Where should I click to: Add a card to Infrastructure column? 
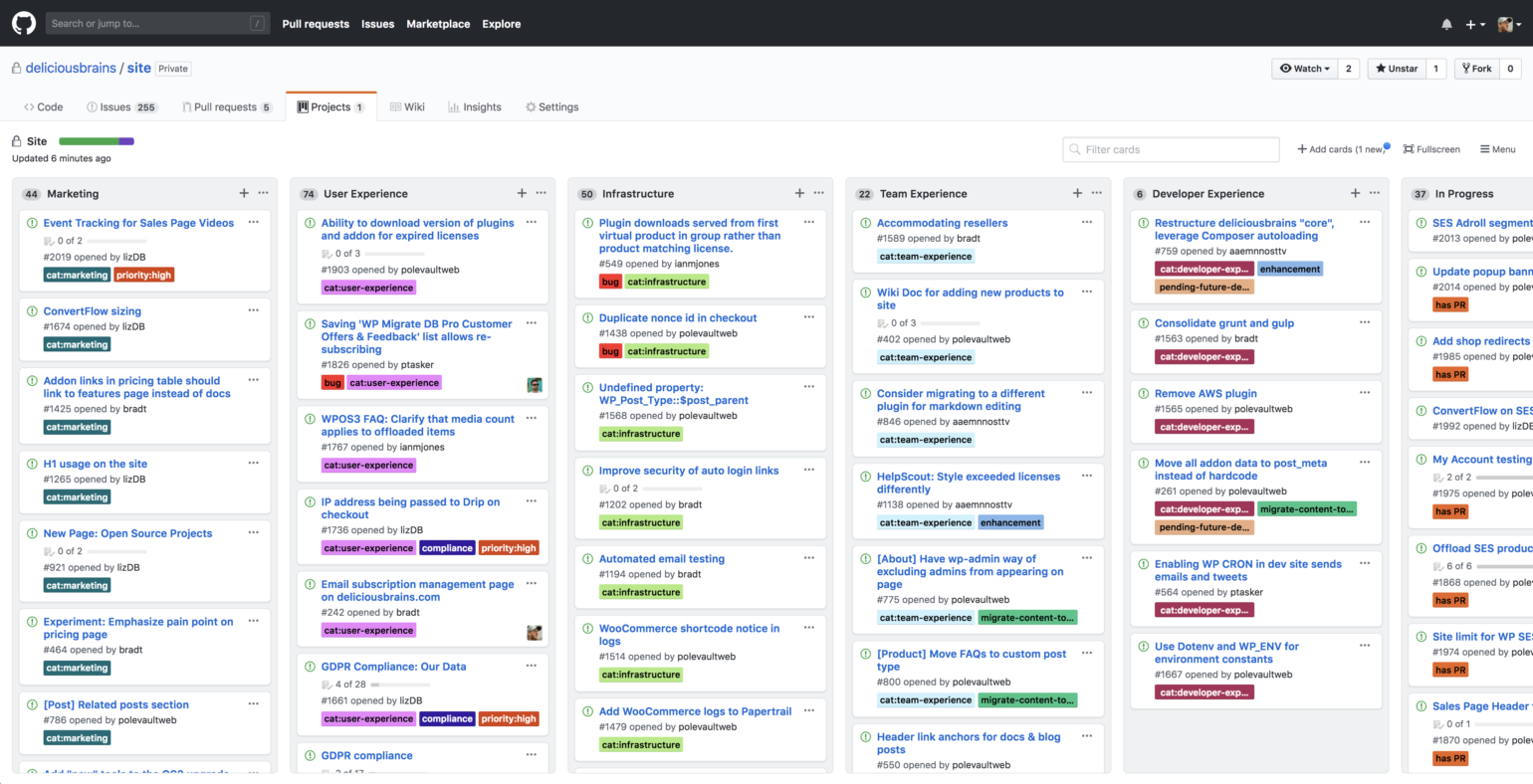tap(799, 193)
